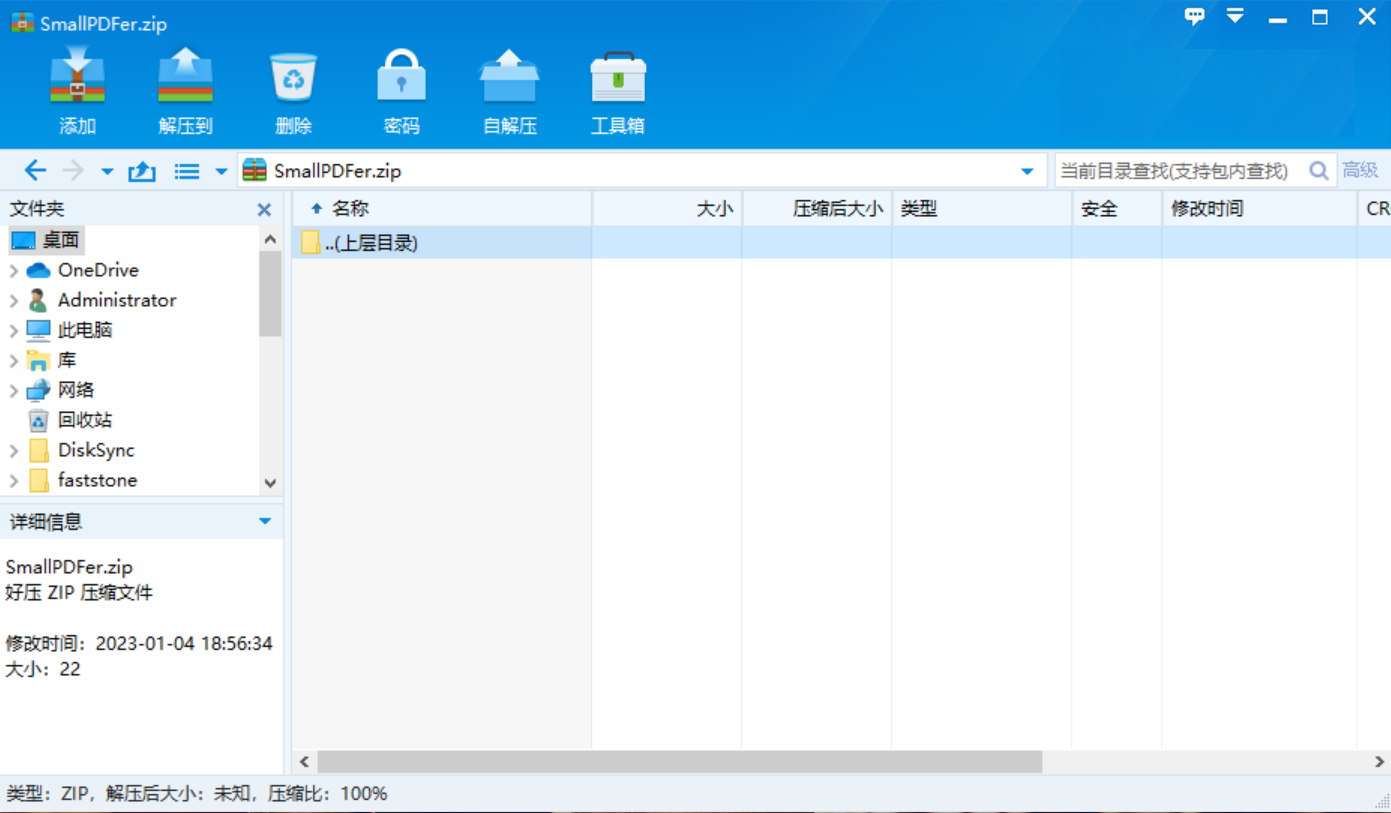This screenshot has height=813, width=1391.
Task: Select 库 in the folder tree
Action: (67, 360)
